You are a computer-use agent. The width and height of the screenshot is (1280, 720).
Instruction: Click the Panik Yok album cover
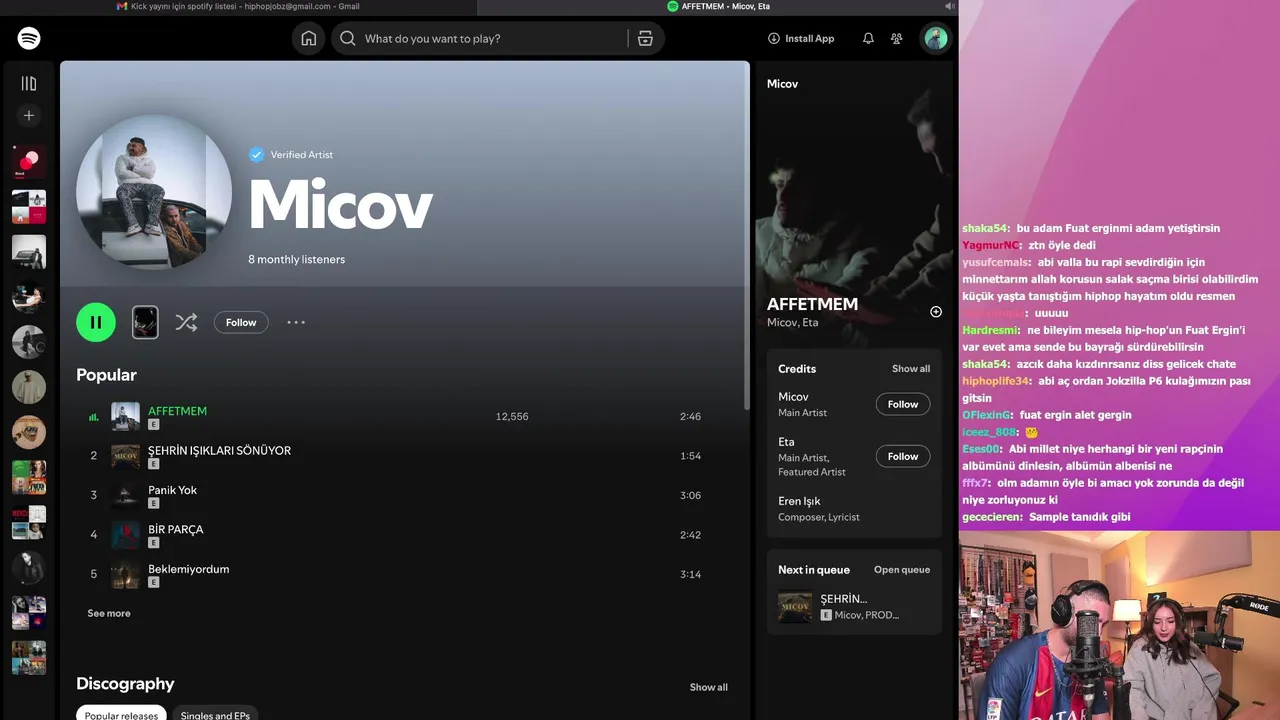(x=125, y=496)
